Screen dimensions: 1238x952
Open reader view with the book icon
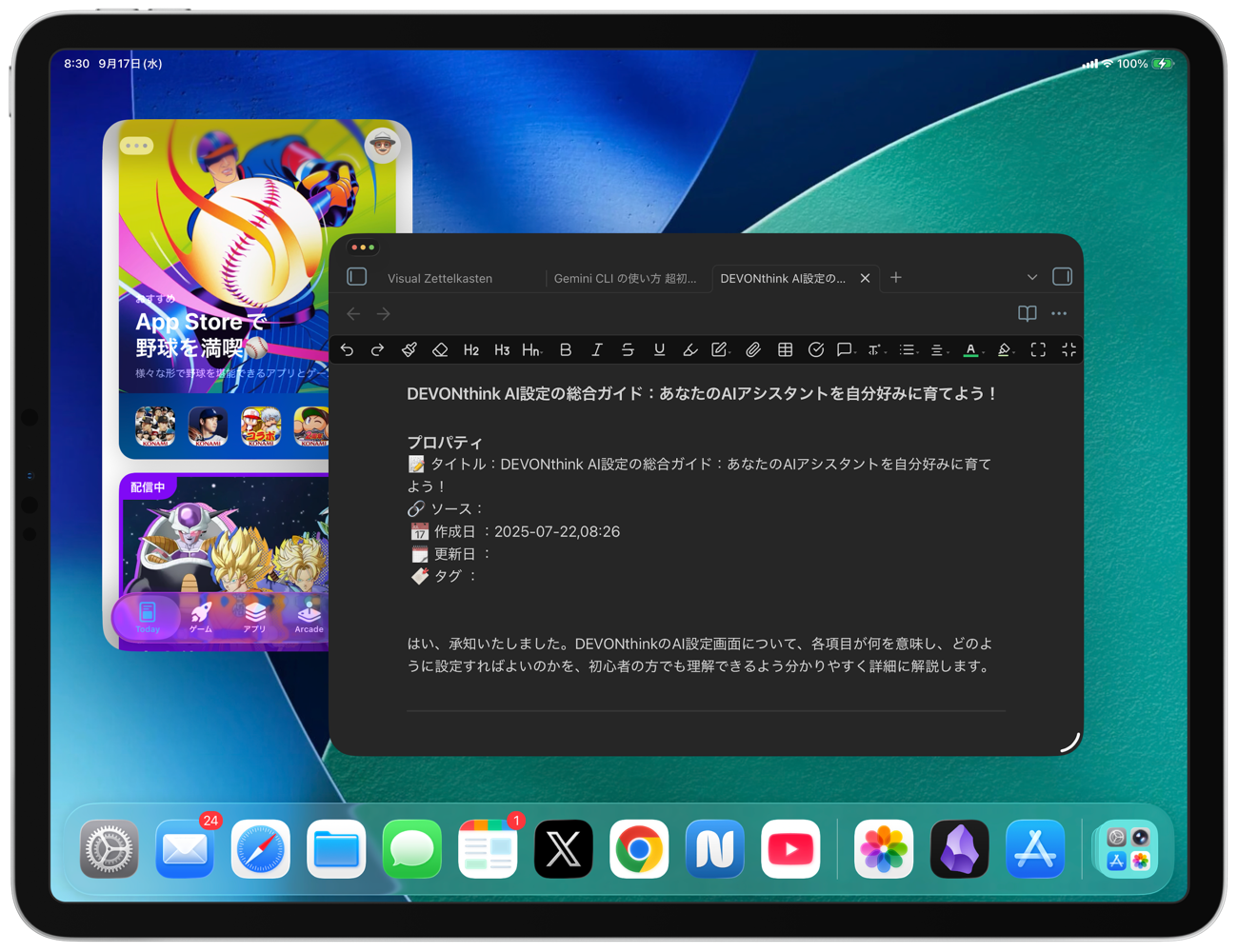1027,313
